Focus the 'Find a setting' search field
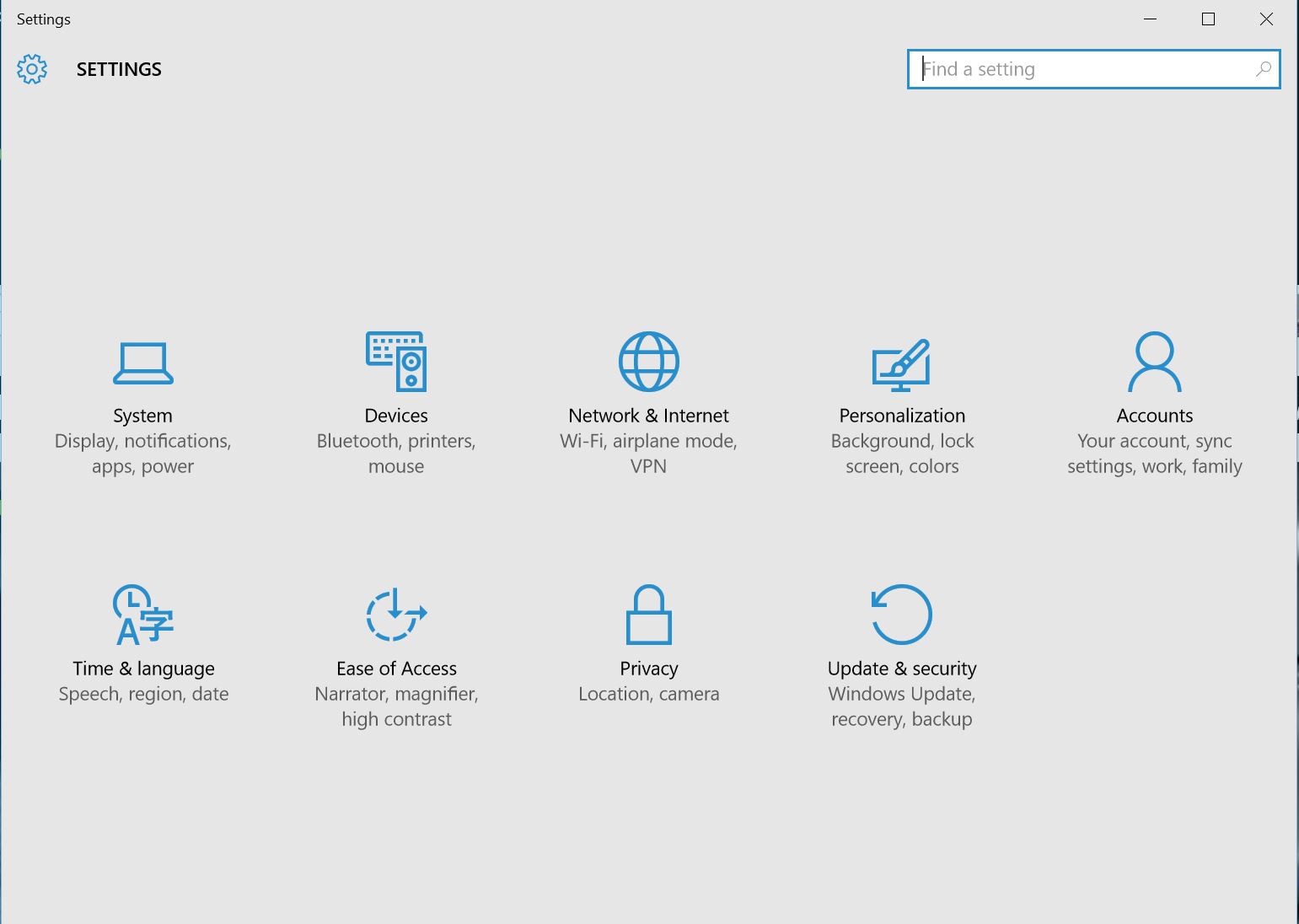The width and height of the screenshot is (1299, 924). tap(1079, 69)
